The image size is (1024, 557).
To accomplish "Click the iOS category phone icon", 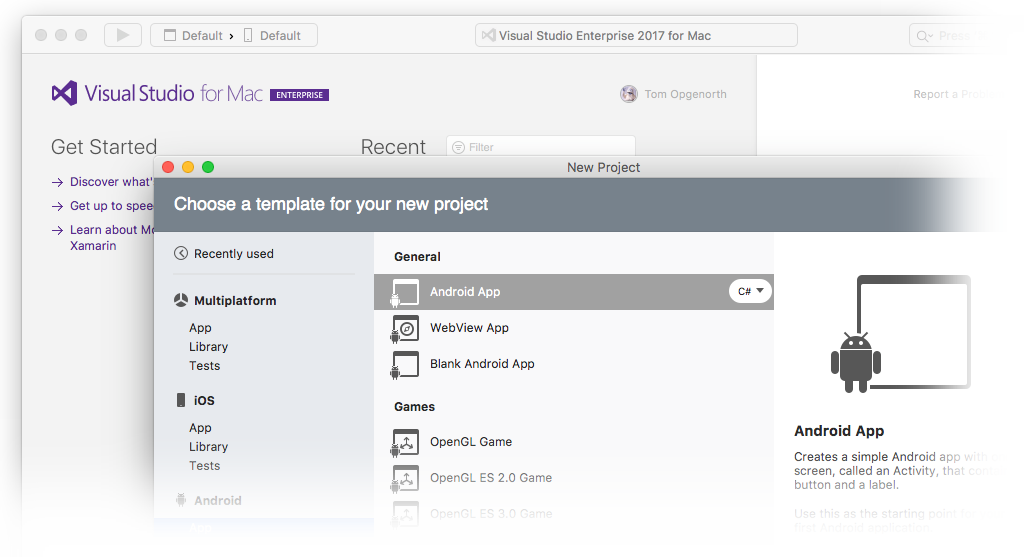I will pos(181,400).
